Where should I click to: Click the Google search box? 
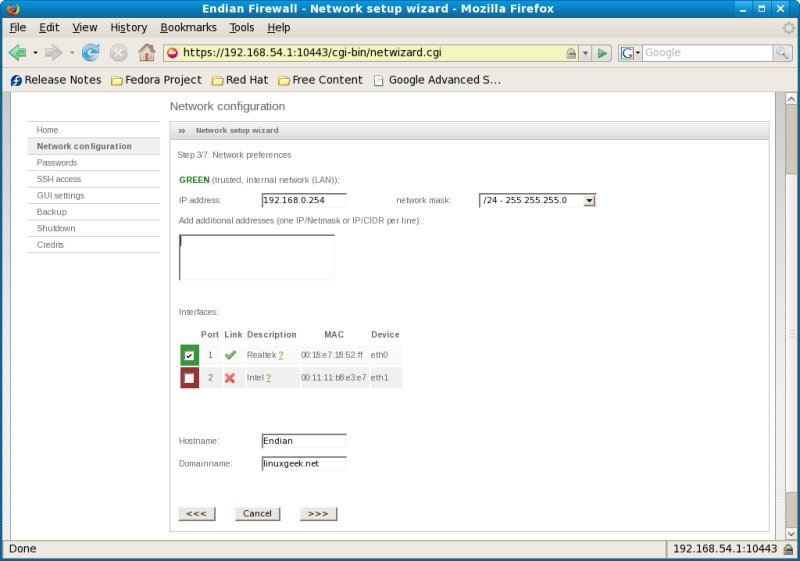point(707,53)
